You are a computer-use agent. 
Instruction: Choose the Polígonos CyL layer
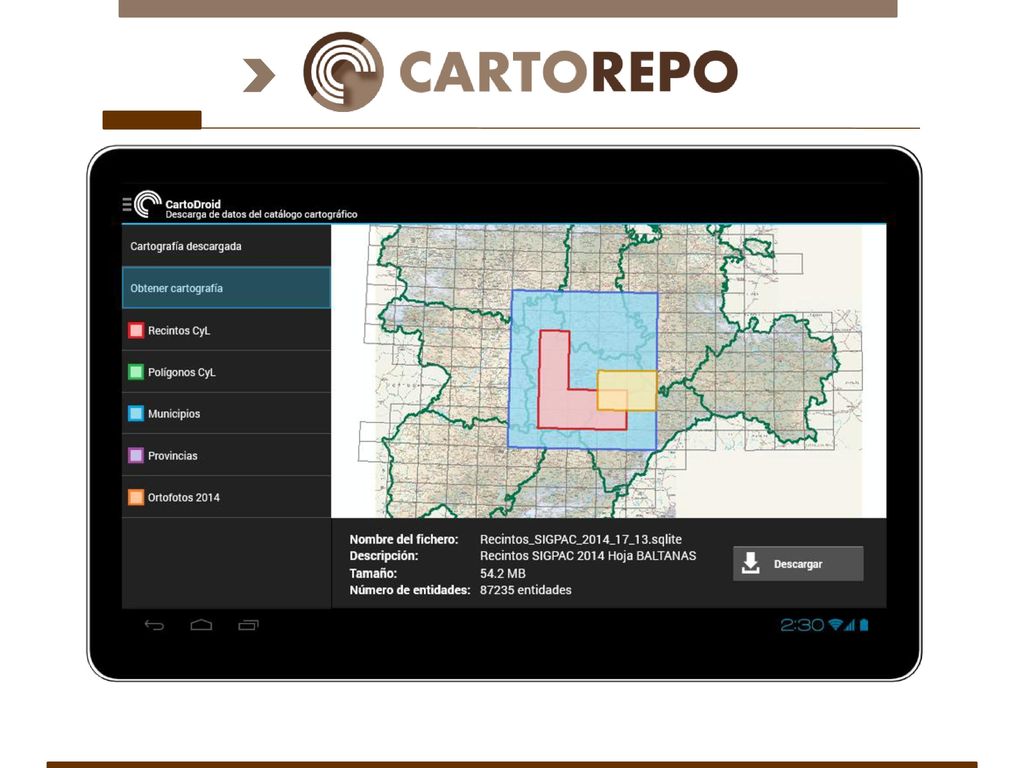click(227, 372)
